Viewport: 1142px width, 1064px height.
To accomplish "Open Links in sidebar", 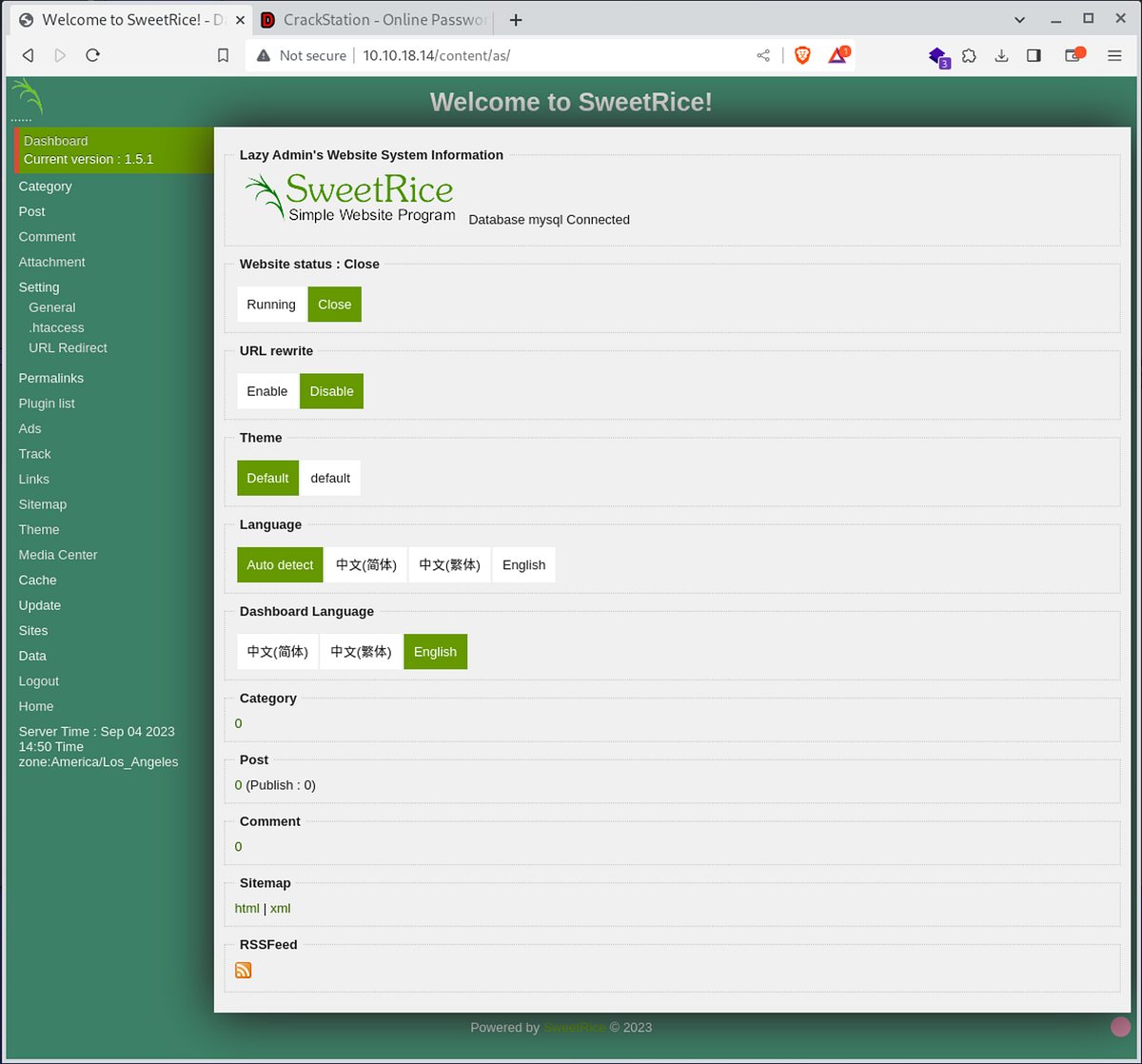I will tap(33, 479).
